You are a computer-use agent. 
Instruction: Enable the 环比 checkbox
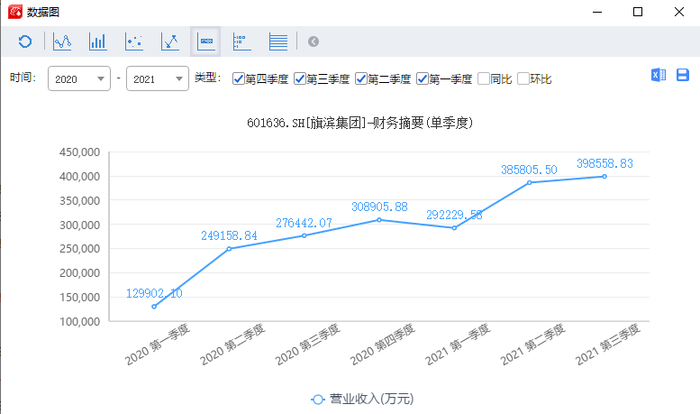(x=523, y=79)
